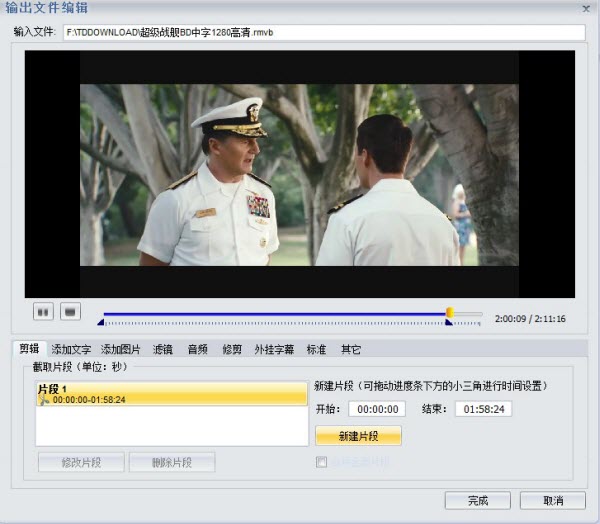Select 片段 1 in the clip list
Viewport: 600px width, 524px height.
point(172,393)
